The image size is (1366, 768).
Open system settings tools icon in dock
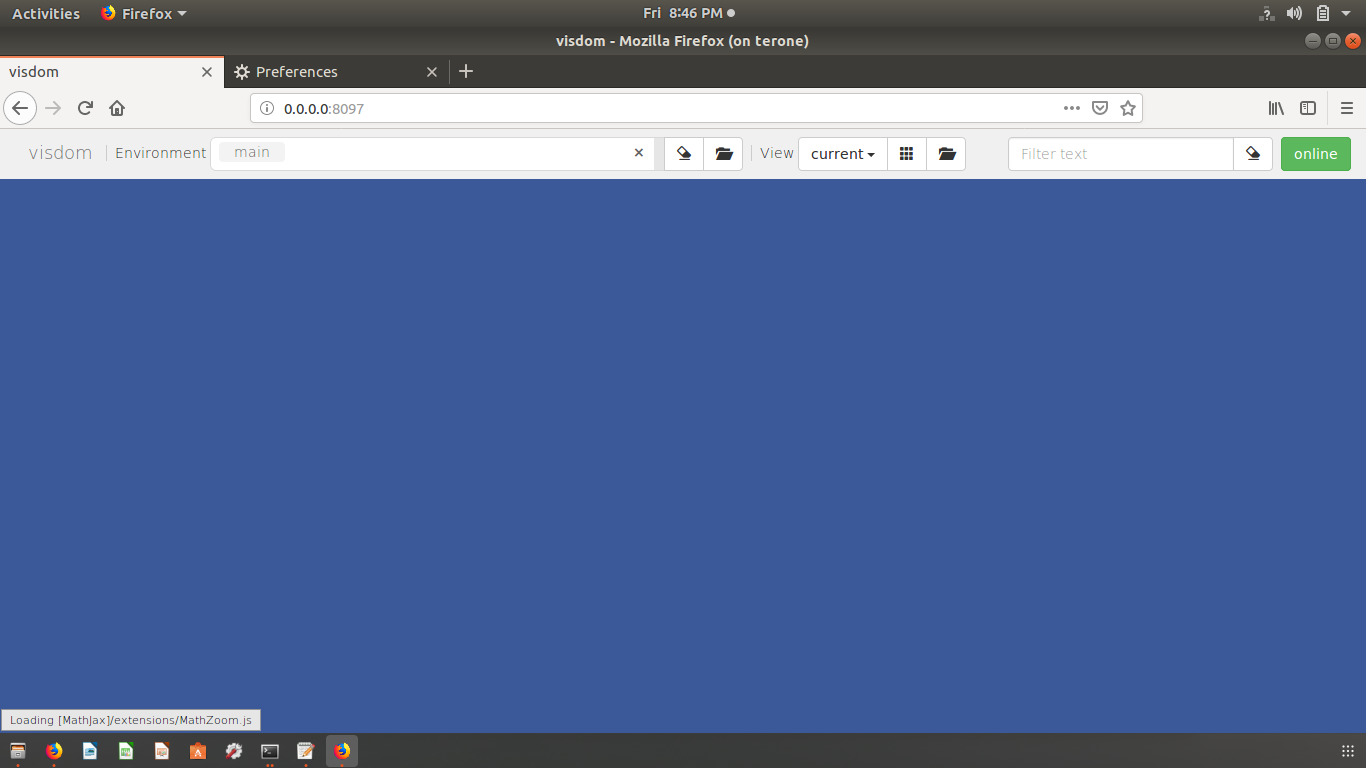click(234, 751)
